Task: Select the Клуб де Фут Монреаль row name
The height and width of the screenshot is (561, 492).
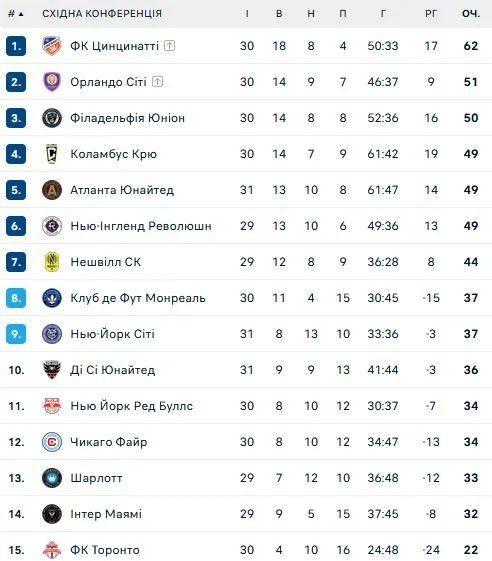Action: coord(138,298)
